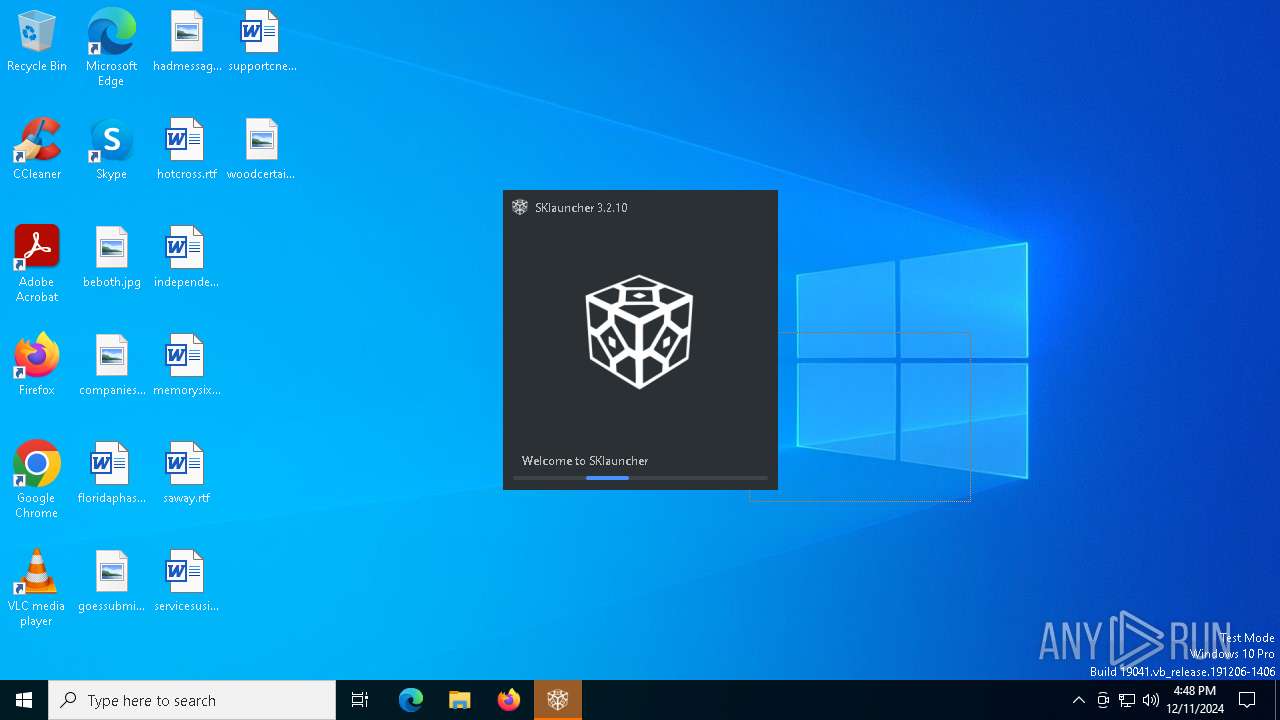Open the notification center
This screenshot has width=1280, height=720.
(x=1248, y=700)
